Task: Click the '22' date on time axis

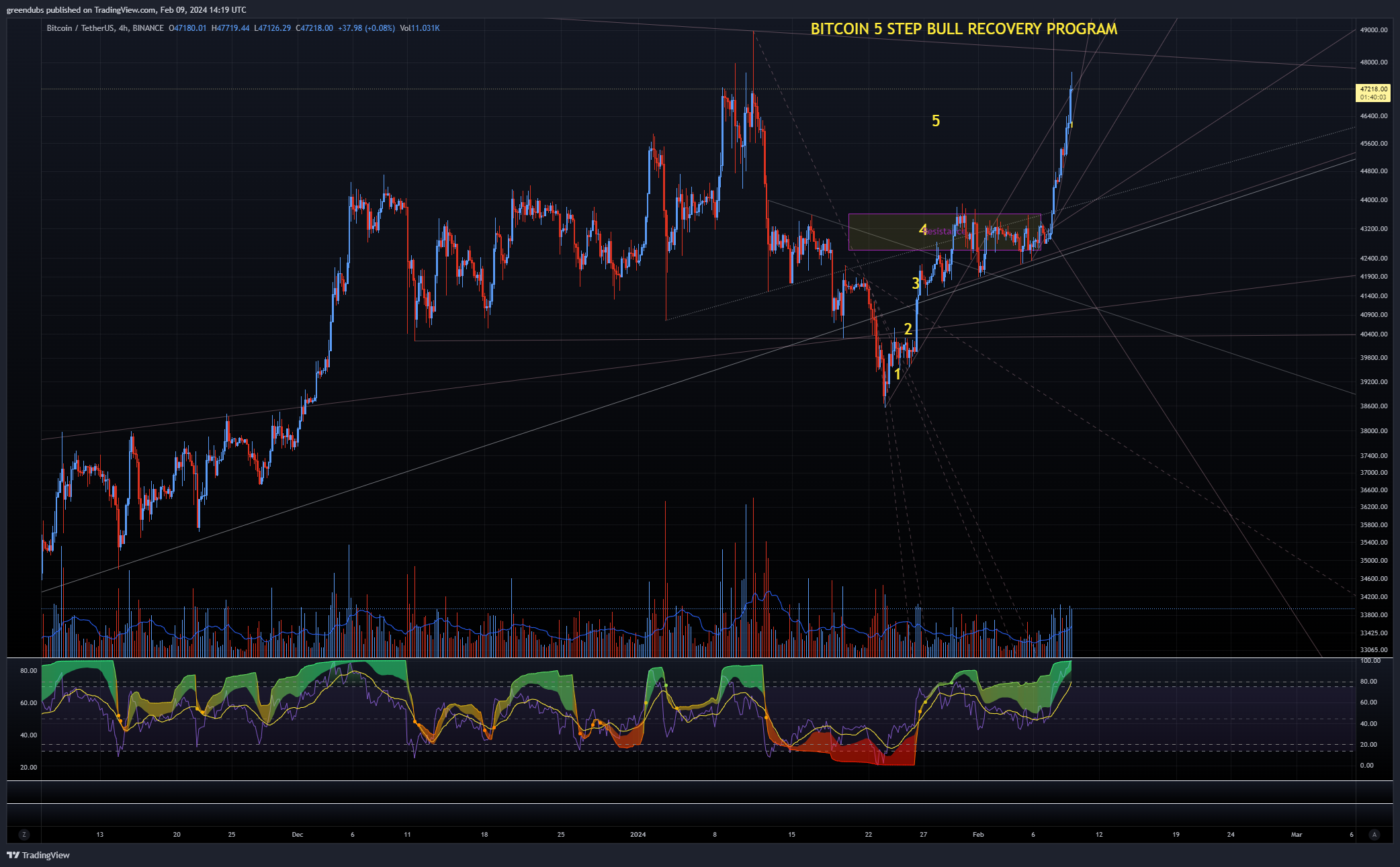Action: (869, 835)
